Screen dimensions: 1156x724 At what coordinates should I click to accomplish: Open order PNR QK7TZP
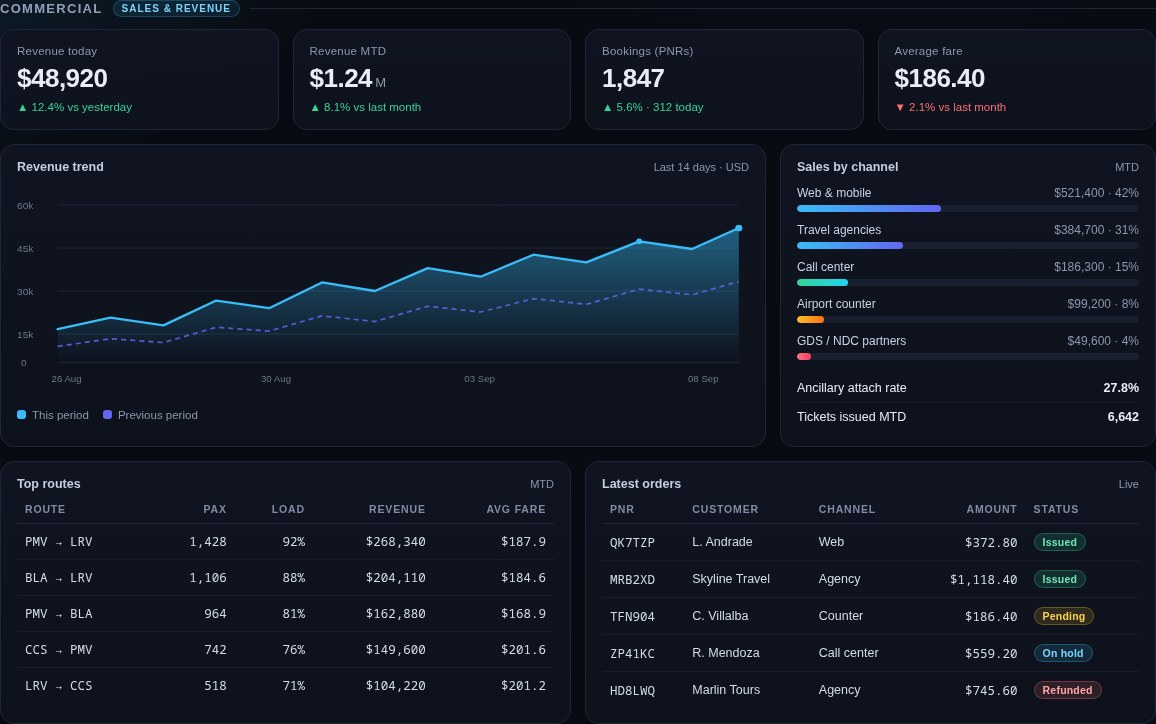tap(632, 543)
